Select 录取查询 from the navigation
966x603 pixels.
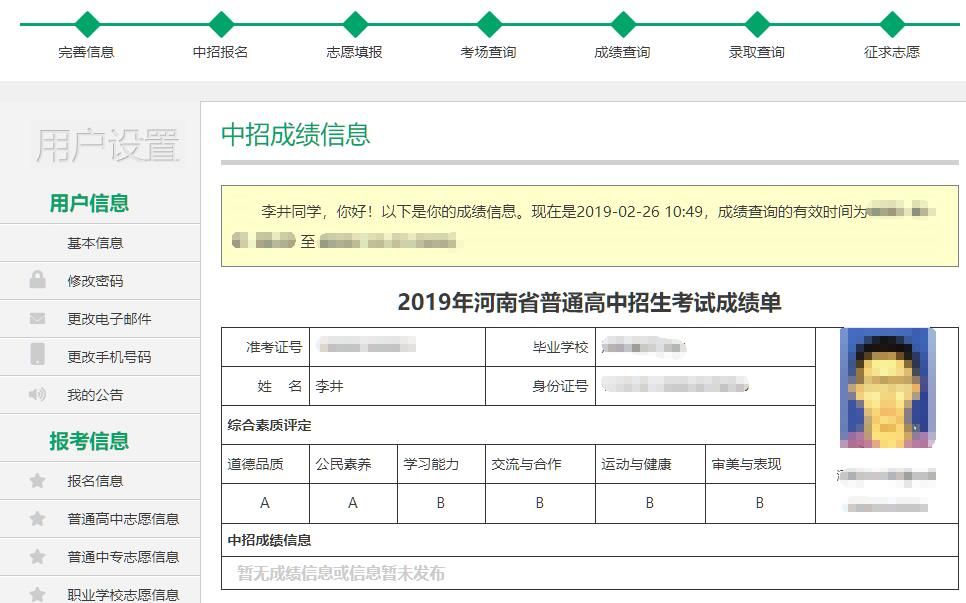(x=757, y=53)
